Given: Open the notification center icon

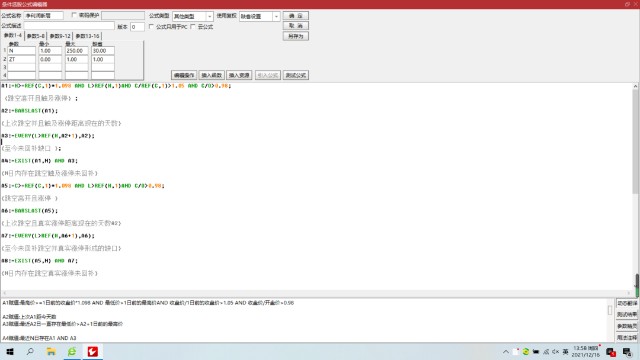Looking at the screenshot, I should pos(627,352).
